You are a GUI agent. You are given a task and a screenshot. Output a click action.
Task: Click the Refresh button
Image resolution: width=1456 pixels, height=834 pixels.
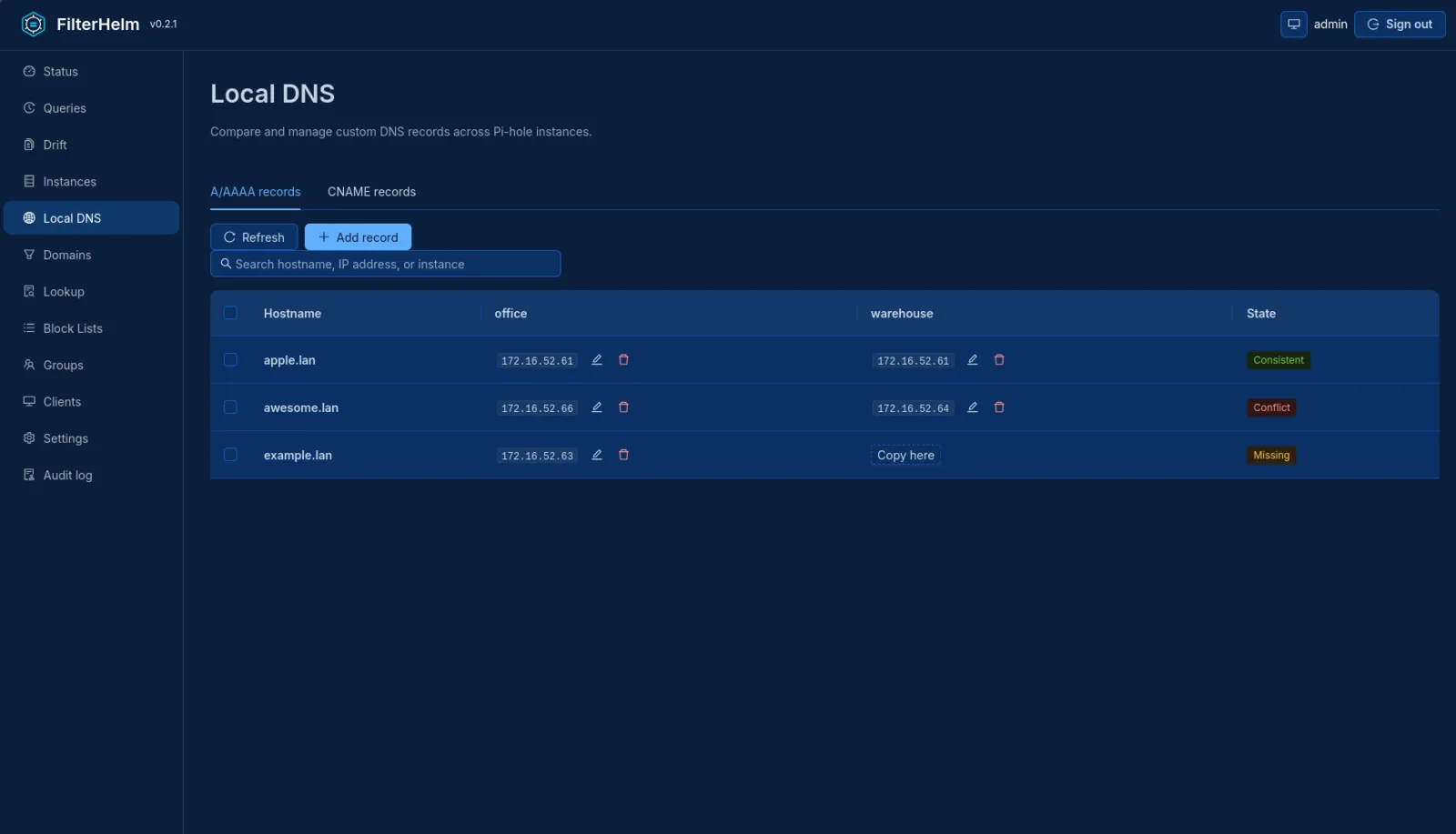point(254,237)
